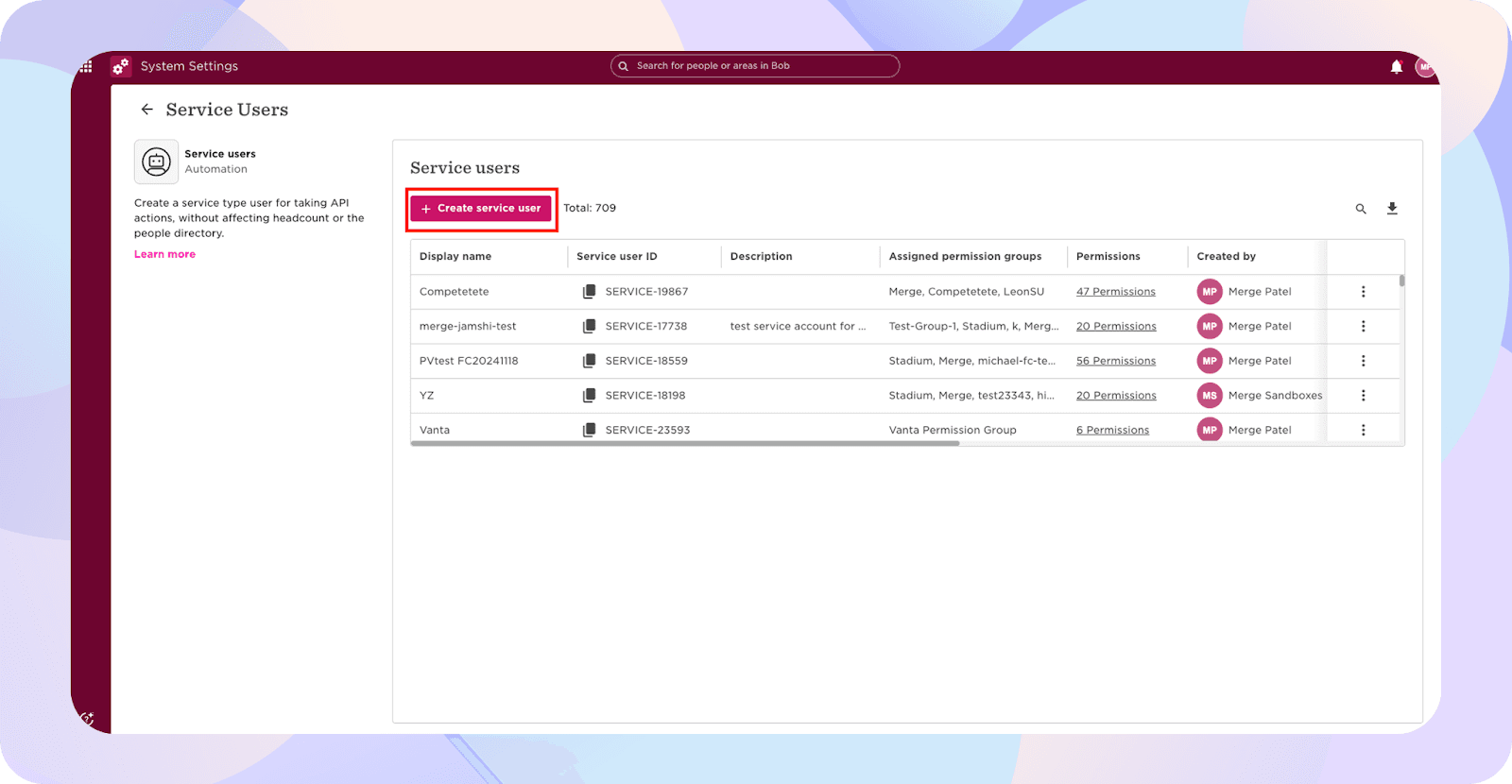The image size is (1512, 784).
Task: Click the MP avatar in merge-jamshi-test row
Action: pyautogui.click(x=1210, y=326)
